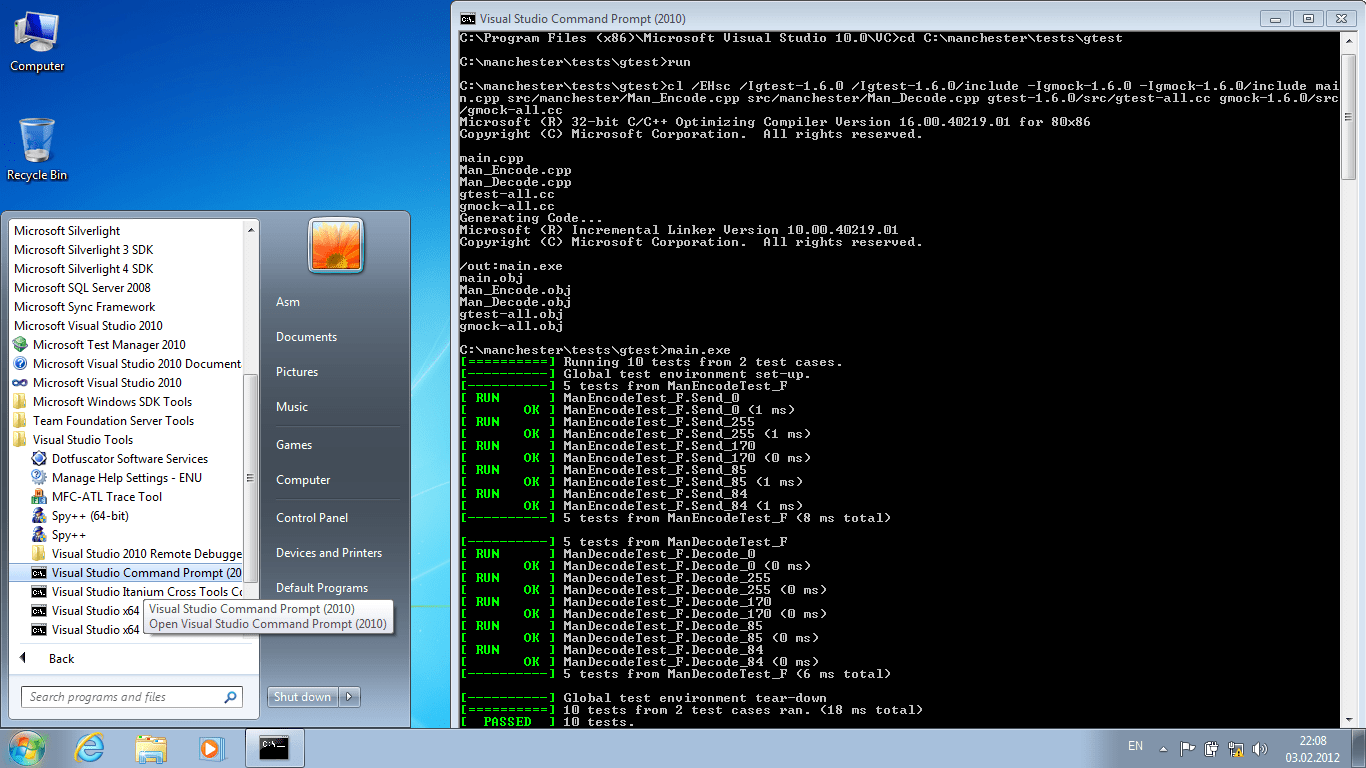Open the Asm user folder link
The image size is (1366, 768).
pos(288,302)
